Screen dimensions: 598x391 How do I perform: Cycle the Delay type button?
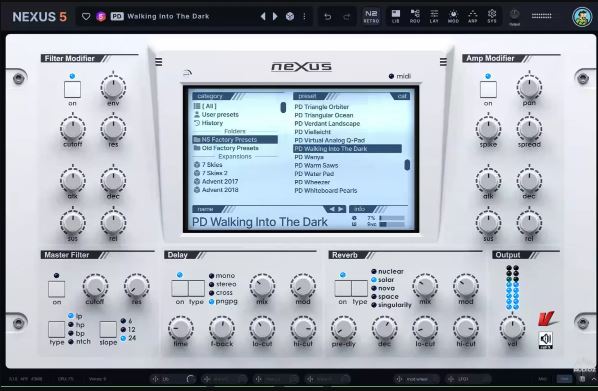[196, 289]
